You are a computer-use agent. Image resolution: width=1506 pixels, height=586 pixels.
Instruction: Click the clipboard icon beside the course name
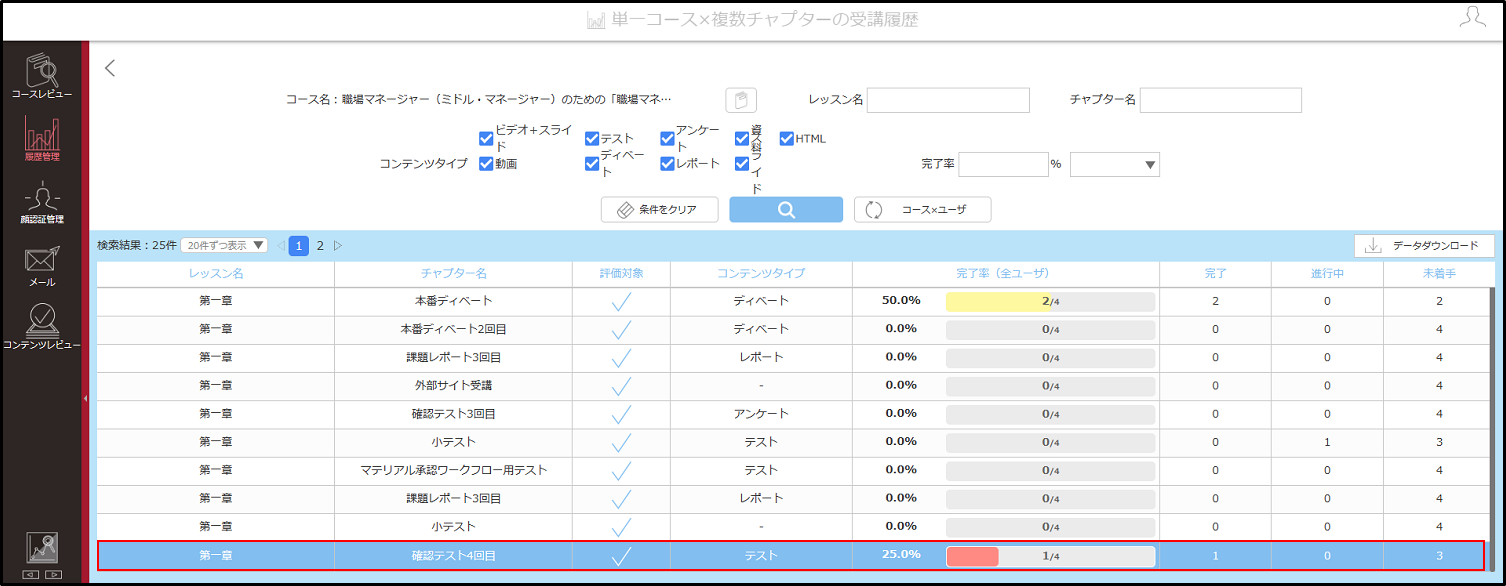pyautogui.click(x=741, y=100)
